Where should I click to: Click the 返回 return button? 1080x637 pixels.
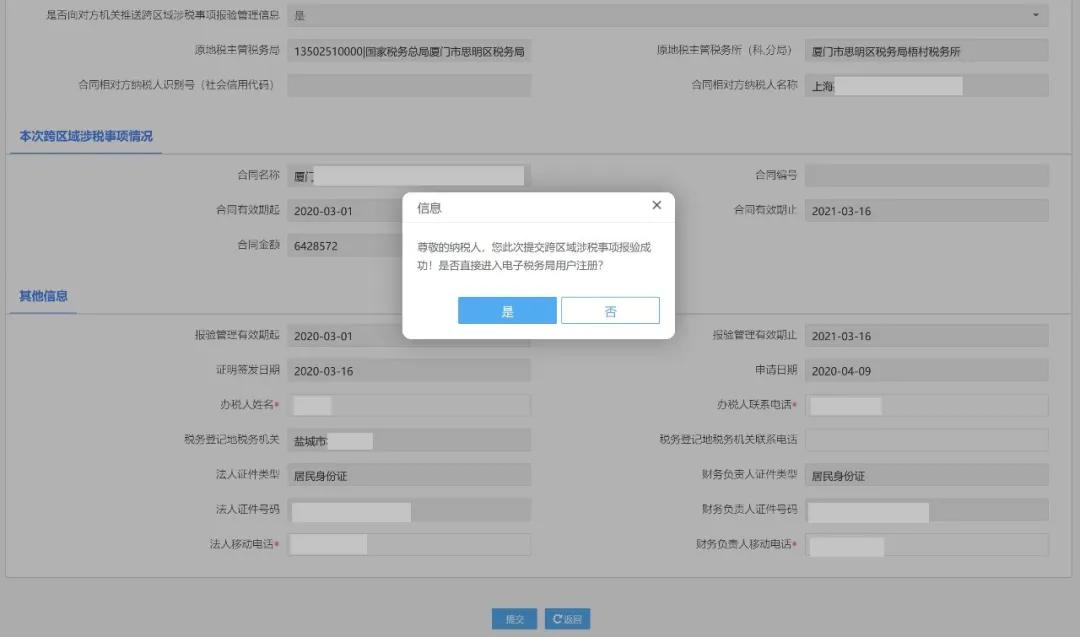point(567,618)
